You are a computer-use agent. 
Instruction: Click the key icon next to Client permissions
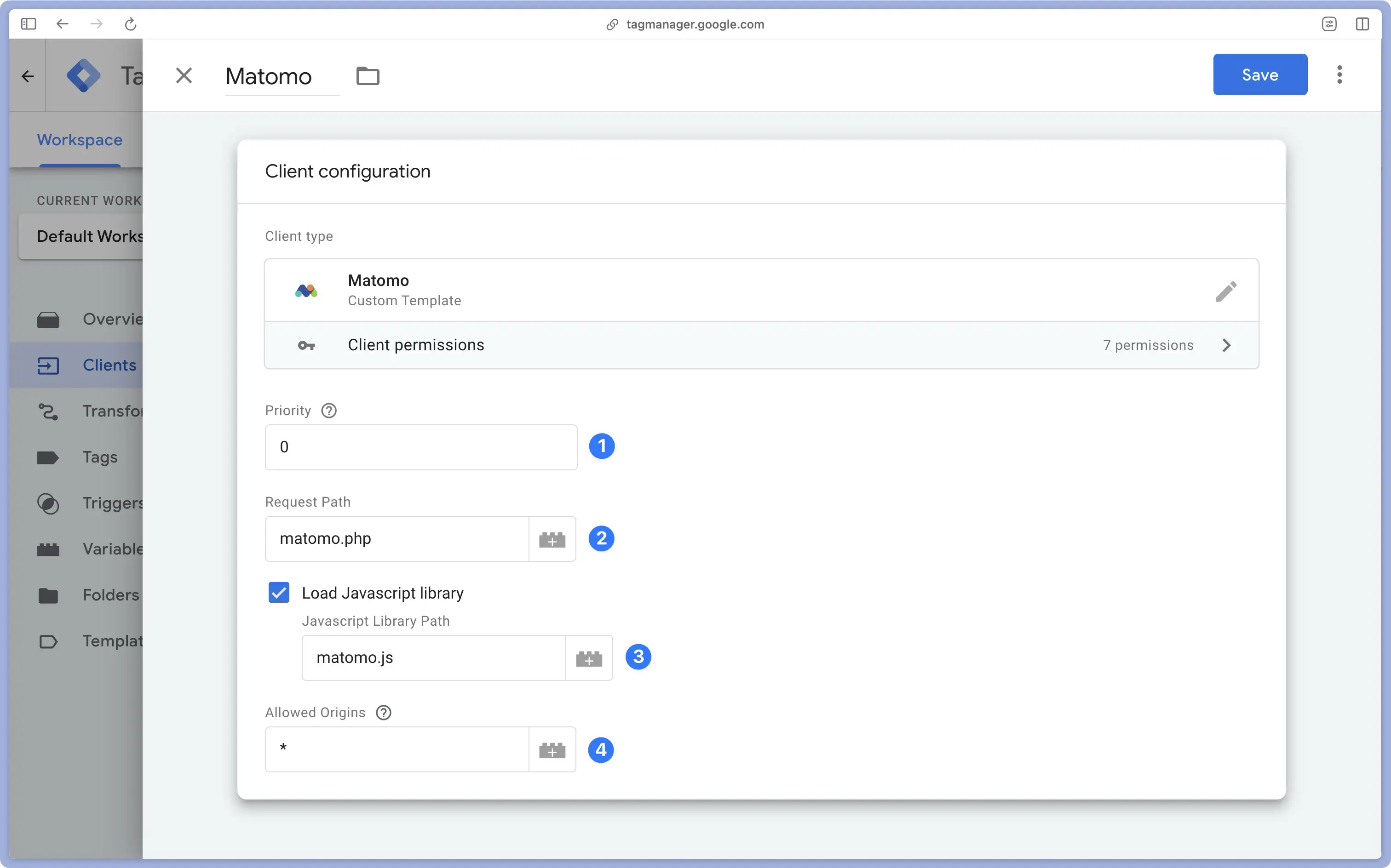306,346
